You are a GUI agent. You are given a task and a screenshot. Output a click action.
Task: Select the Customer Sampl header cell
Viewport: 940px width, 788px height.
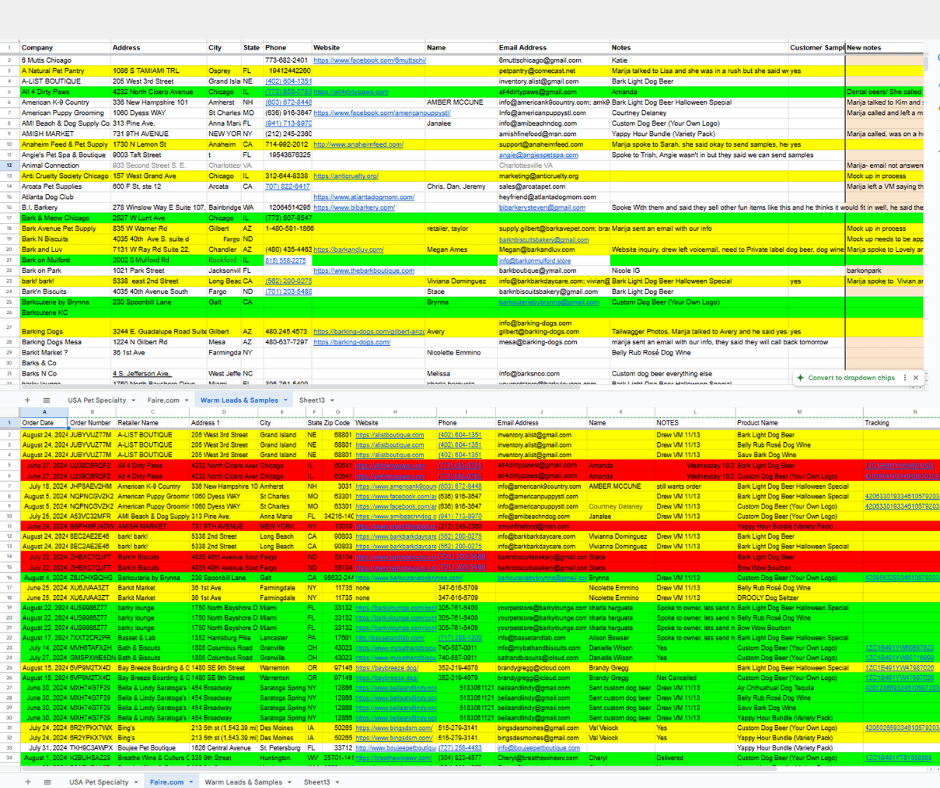click(x=817, y=47)
